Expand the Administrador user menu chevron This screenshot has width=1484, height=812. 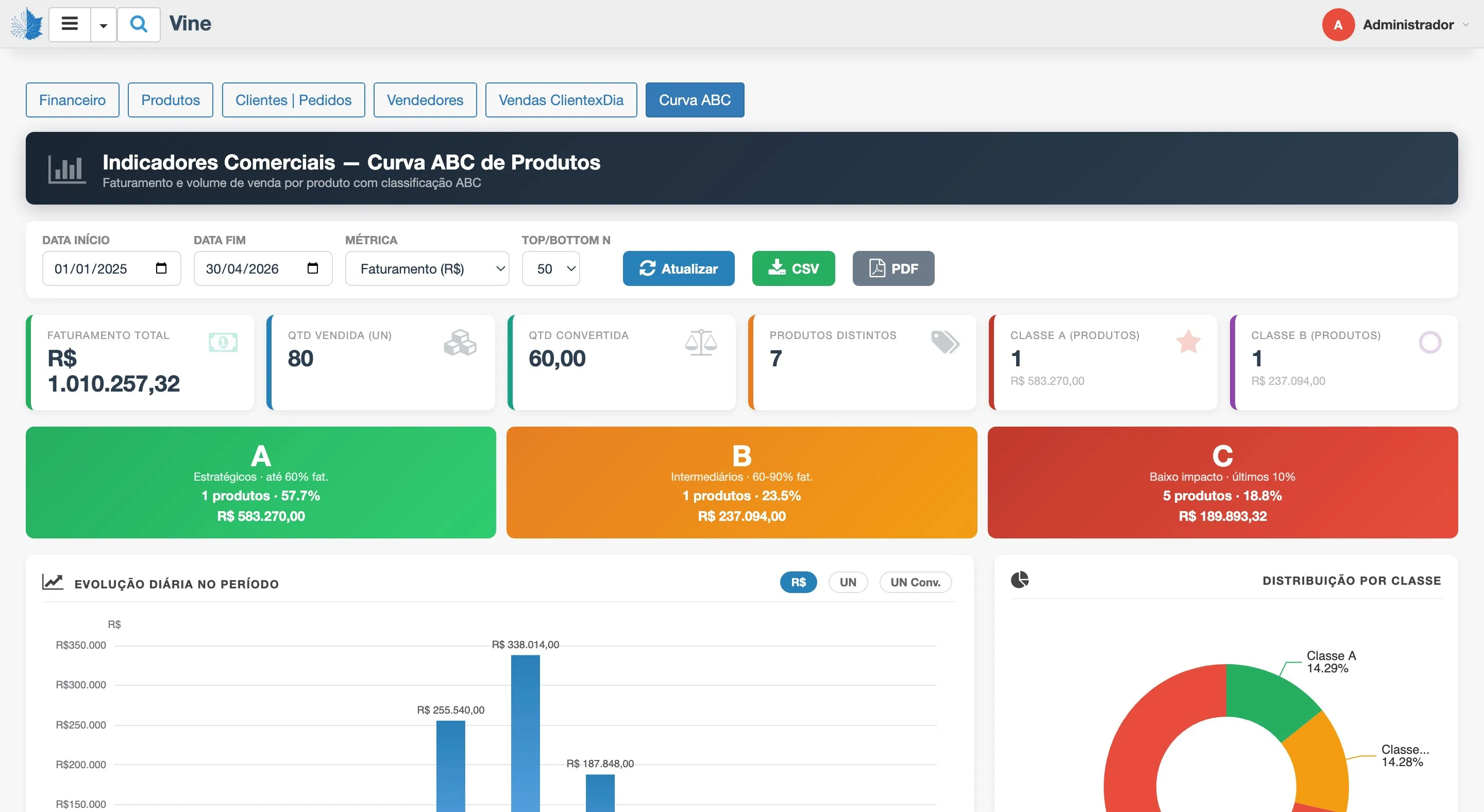pos(1465,25)
